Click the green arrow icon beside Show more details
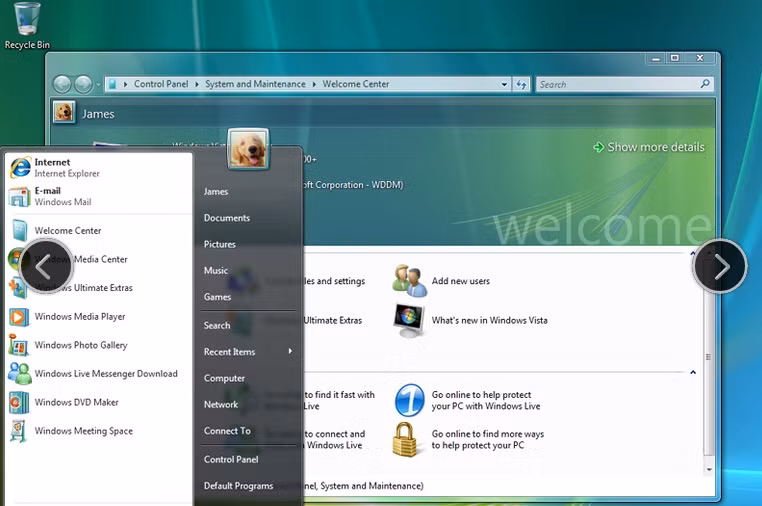762x506 pixels. 598,147
